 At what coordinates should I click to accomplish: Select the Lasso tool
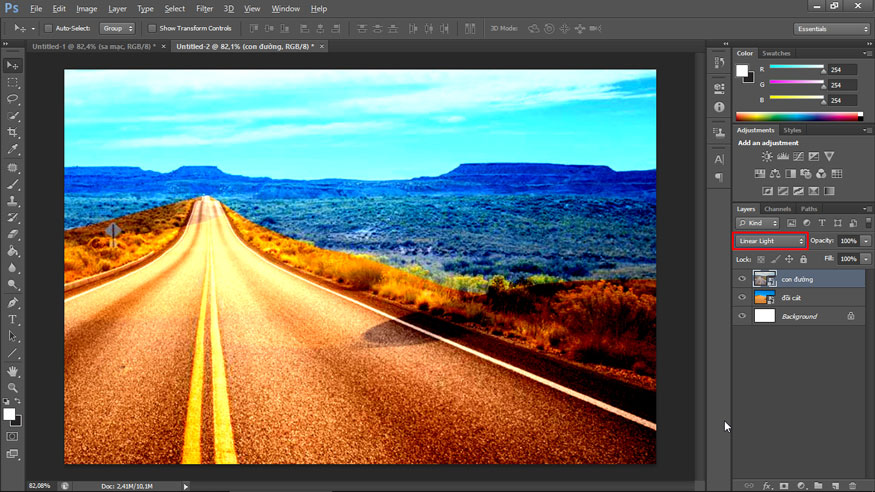pos(13,99)
